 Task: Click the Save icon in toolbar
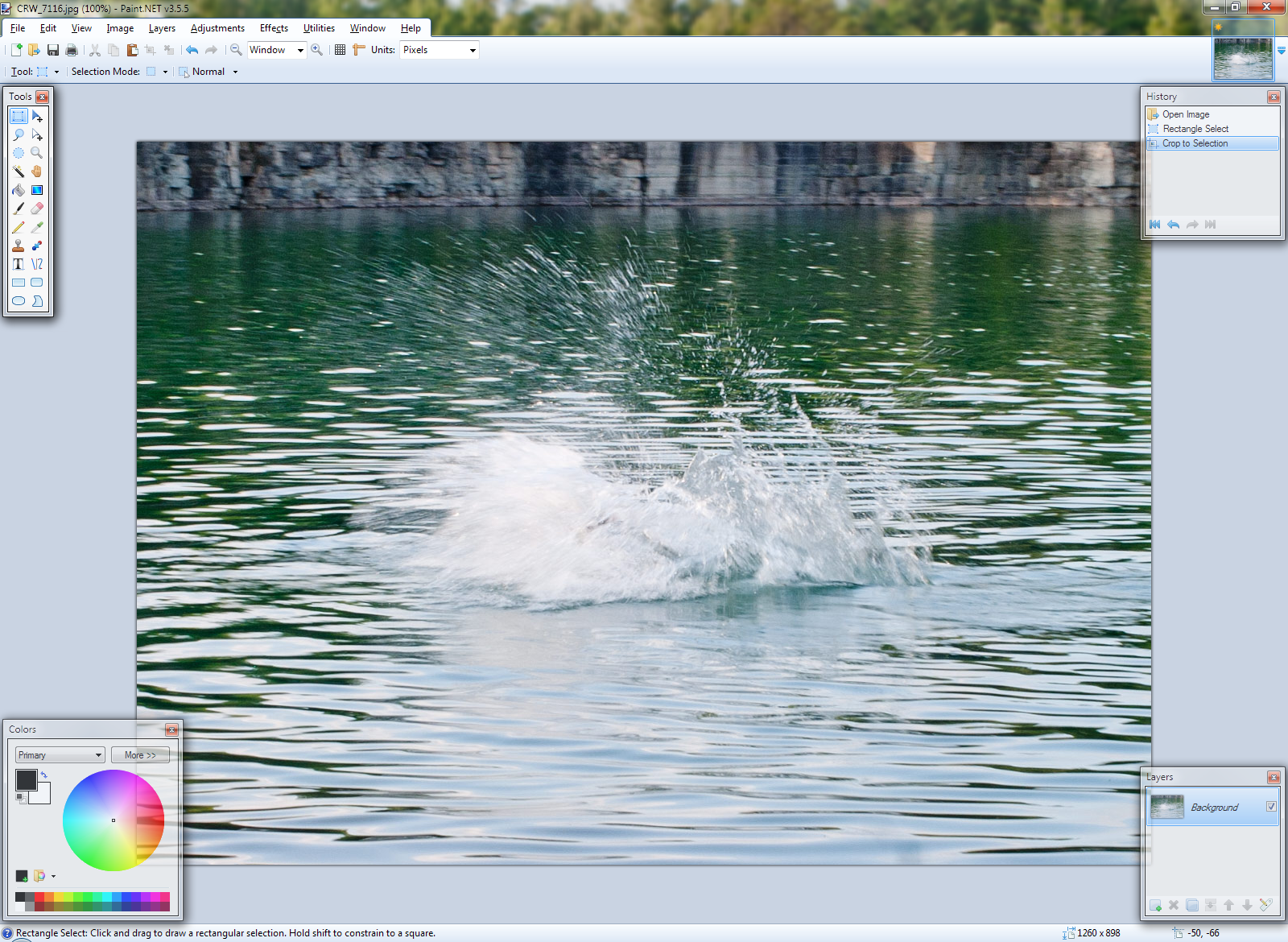pyautogui.click(x=53, y=50)
